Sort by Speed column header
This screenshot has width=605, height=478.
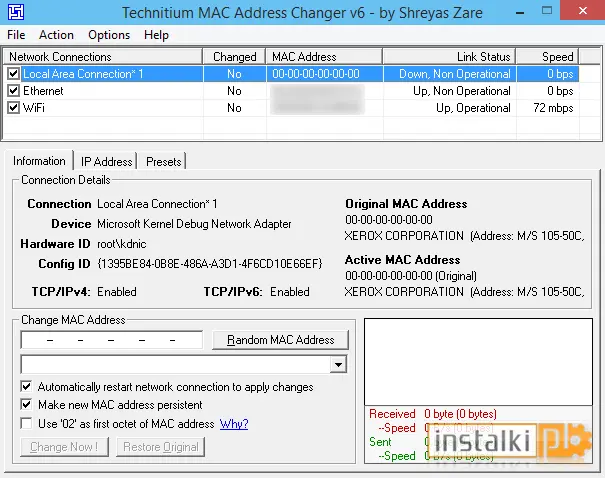[548, 57]
